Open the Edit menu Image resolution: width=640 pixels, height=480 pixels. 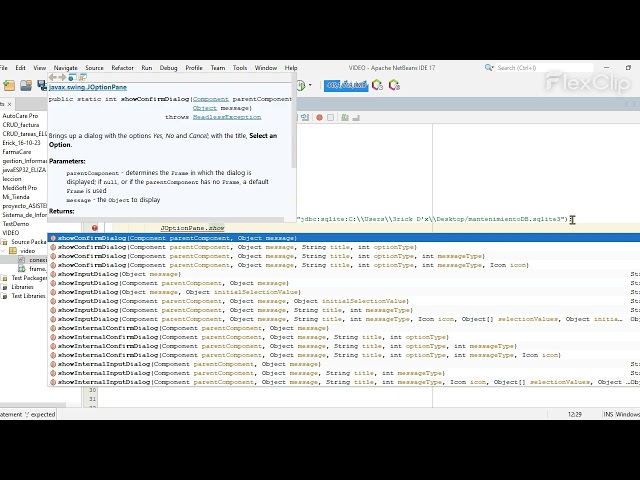point(20,68)
